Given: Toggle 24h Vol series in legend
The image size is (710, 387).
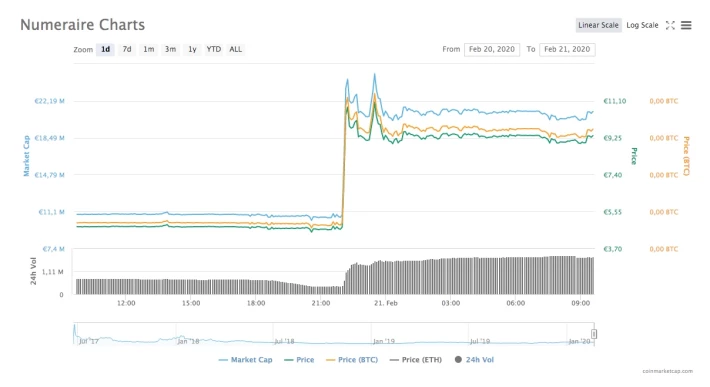Looking at the screenshot, I should (x=474, y=360).
